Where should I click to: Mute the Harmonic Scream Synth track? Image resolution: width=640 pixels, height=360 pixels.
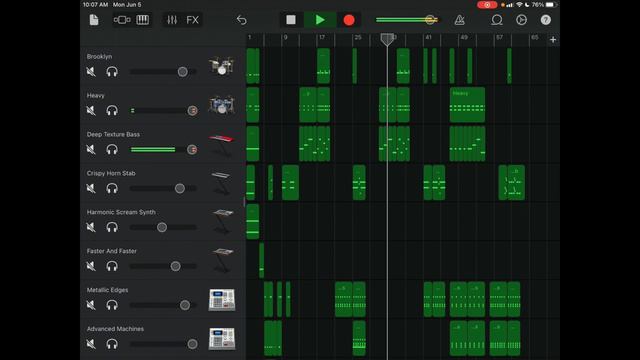(x=91, y=227)
